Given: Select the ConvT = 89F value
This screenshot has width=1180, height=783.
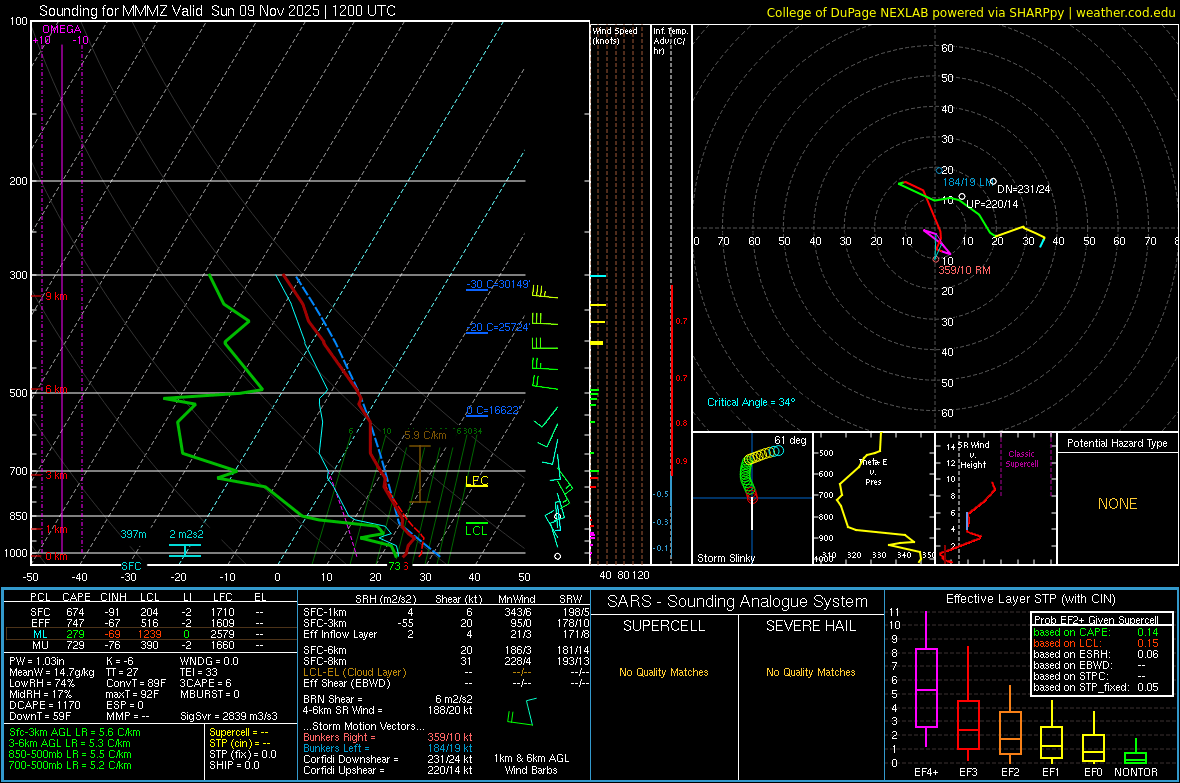Looking at the screenshot, I should (135, 683).
